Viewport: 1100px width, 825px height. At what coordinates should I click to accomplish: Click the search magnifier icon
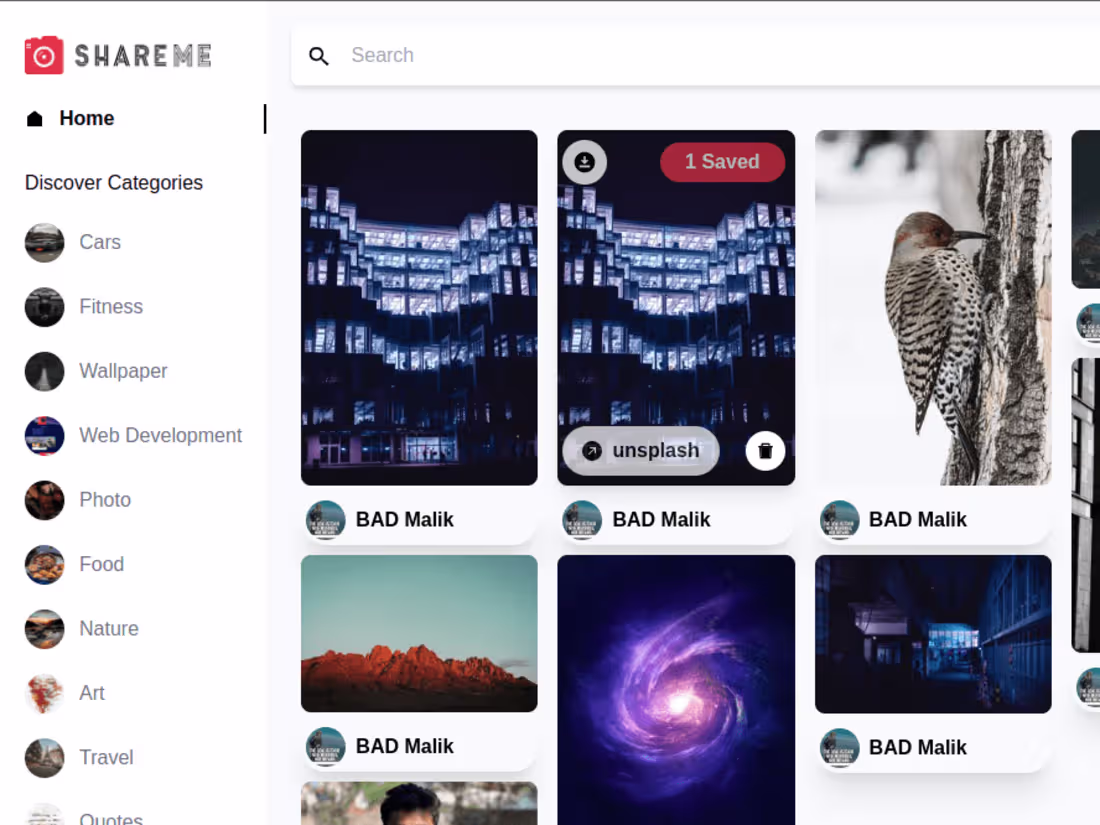[x=319, y=56]
